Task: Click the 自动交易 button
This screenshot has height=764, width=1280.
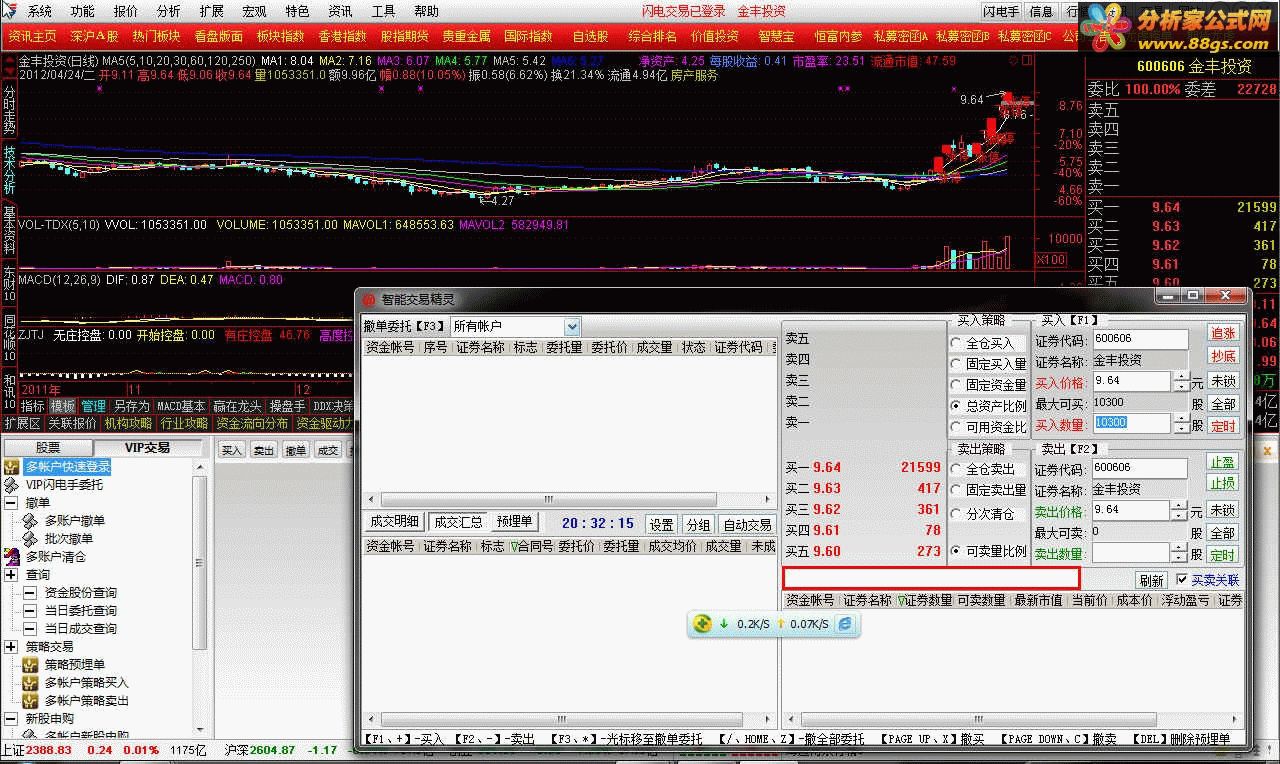Action: pos(747,525)
